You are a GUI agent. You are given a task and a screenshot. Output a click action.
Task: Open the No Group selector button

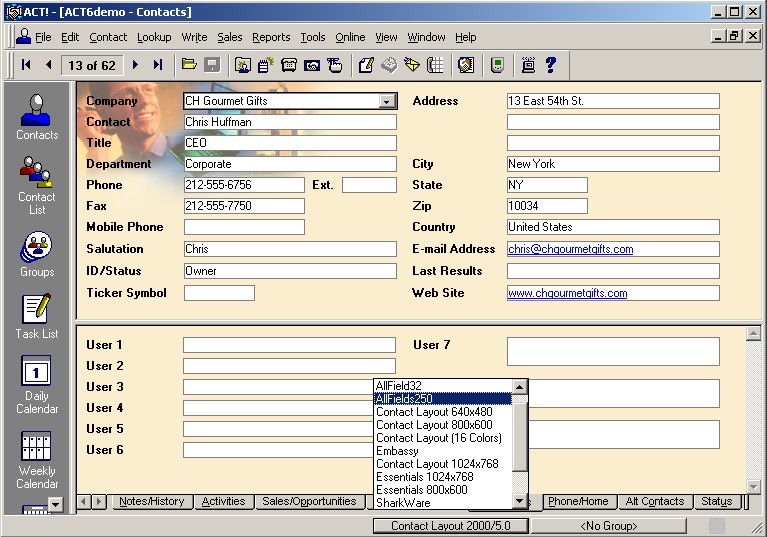609,526
